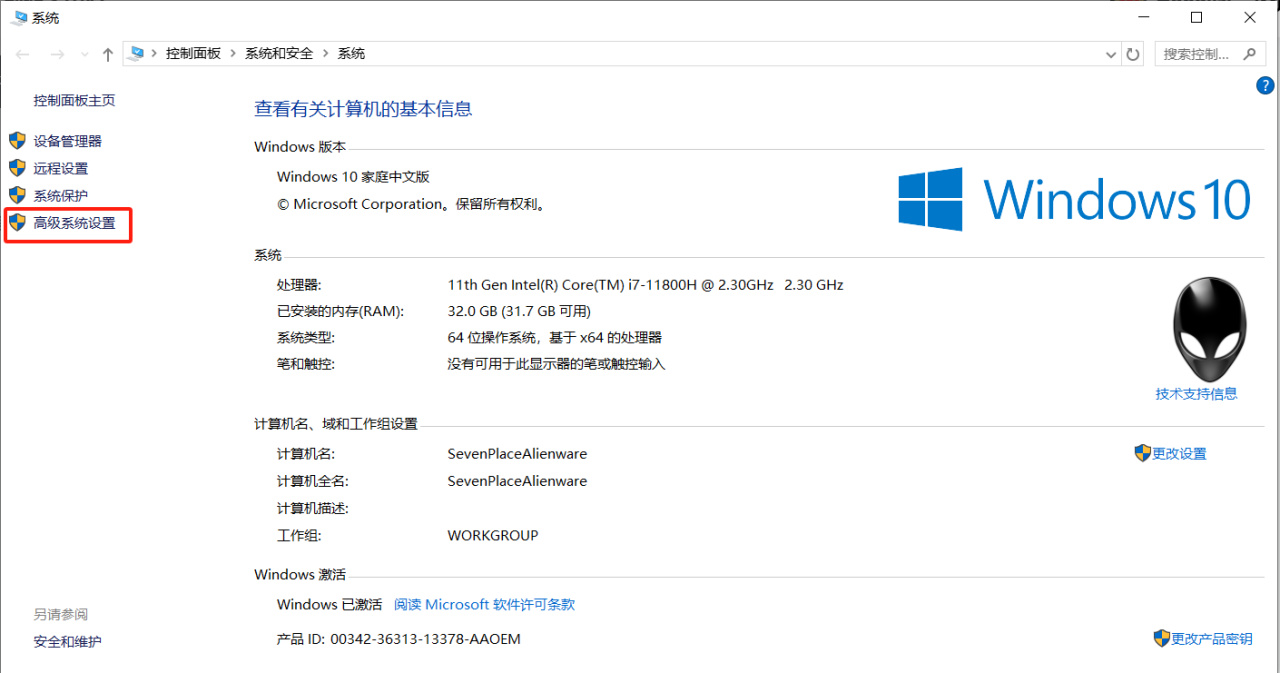Click shield icon beside 更改设置
Image resolution: width=1280 pixels, height=673 pixels.
coord(1142,453)
